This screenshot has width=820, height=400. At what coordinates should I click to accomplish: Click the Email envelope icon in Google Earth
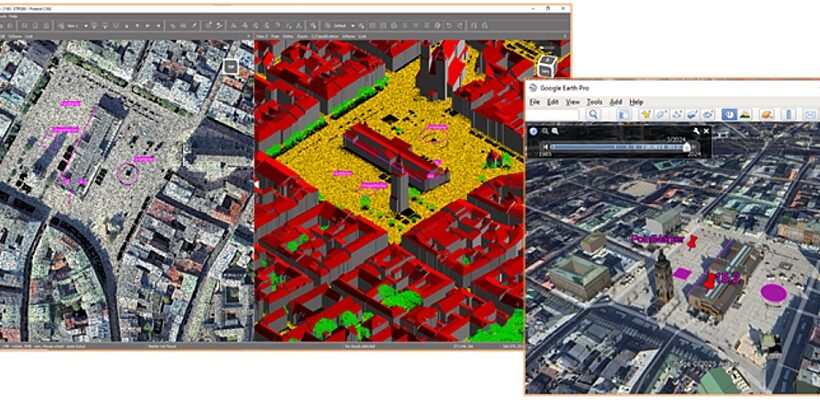point(810,115)
